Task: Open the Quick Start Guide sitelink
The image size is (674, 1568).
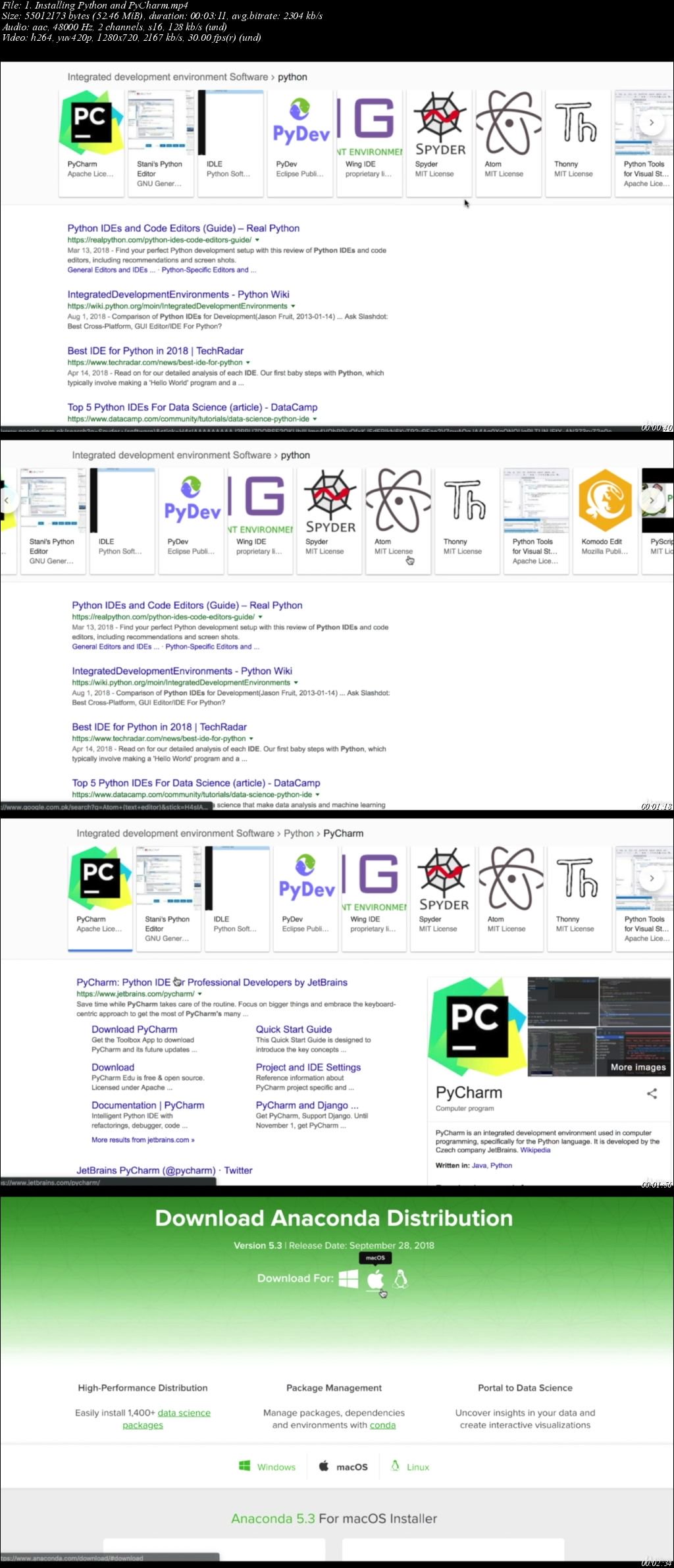Action: coord(294,1030)
